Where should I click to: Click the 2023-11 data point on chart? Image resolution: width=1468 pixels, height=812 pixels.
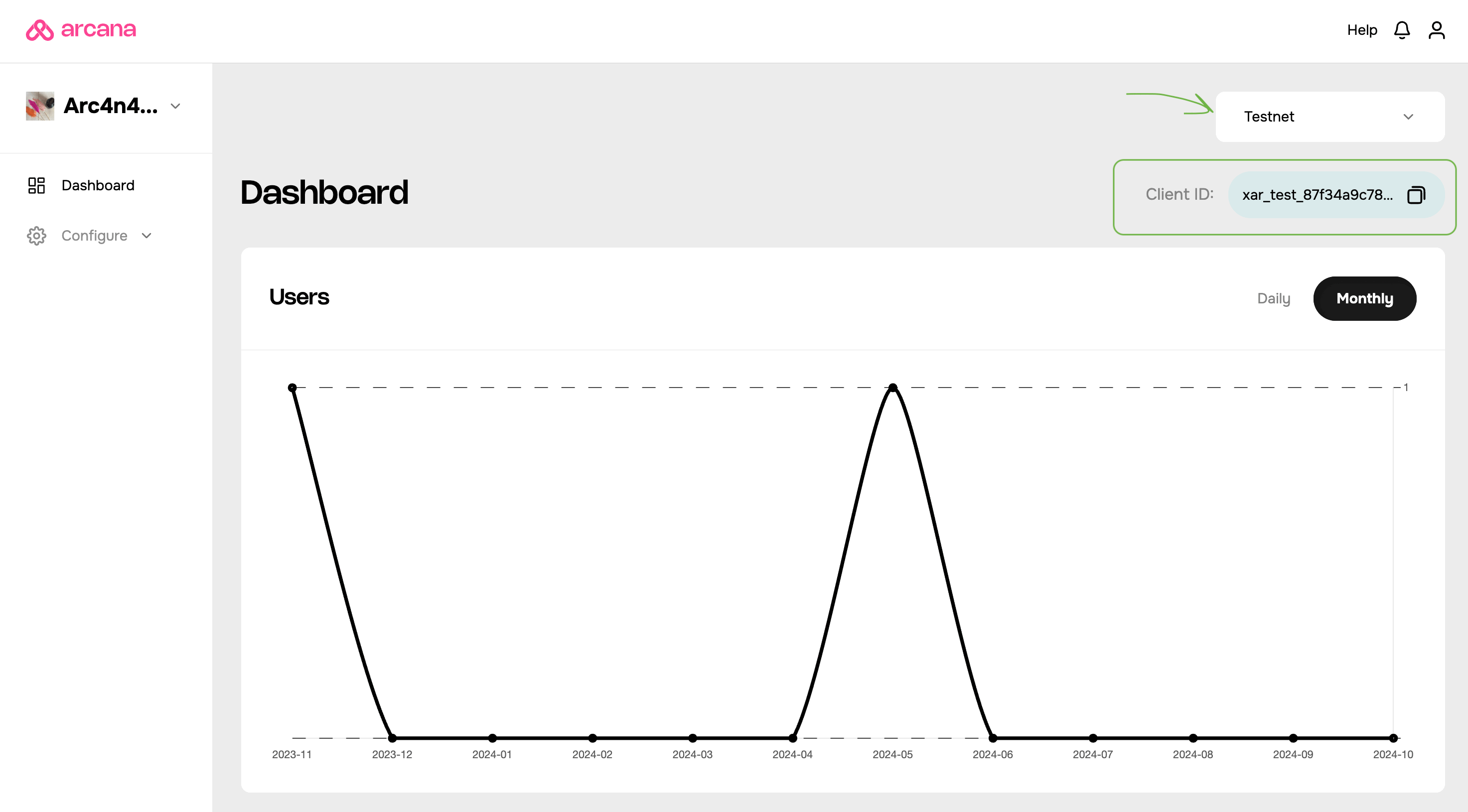click(293, 388)
